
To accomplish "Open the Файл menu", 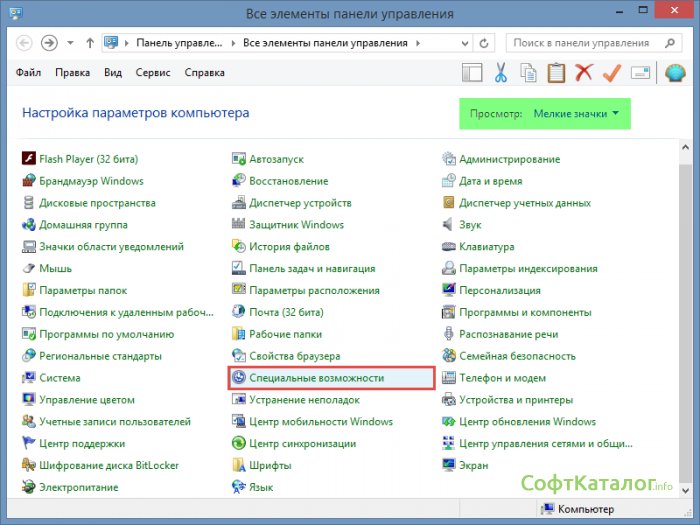I will pyautogui.click(x=30, y=73).
